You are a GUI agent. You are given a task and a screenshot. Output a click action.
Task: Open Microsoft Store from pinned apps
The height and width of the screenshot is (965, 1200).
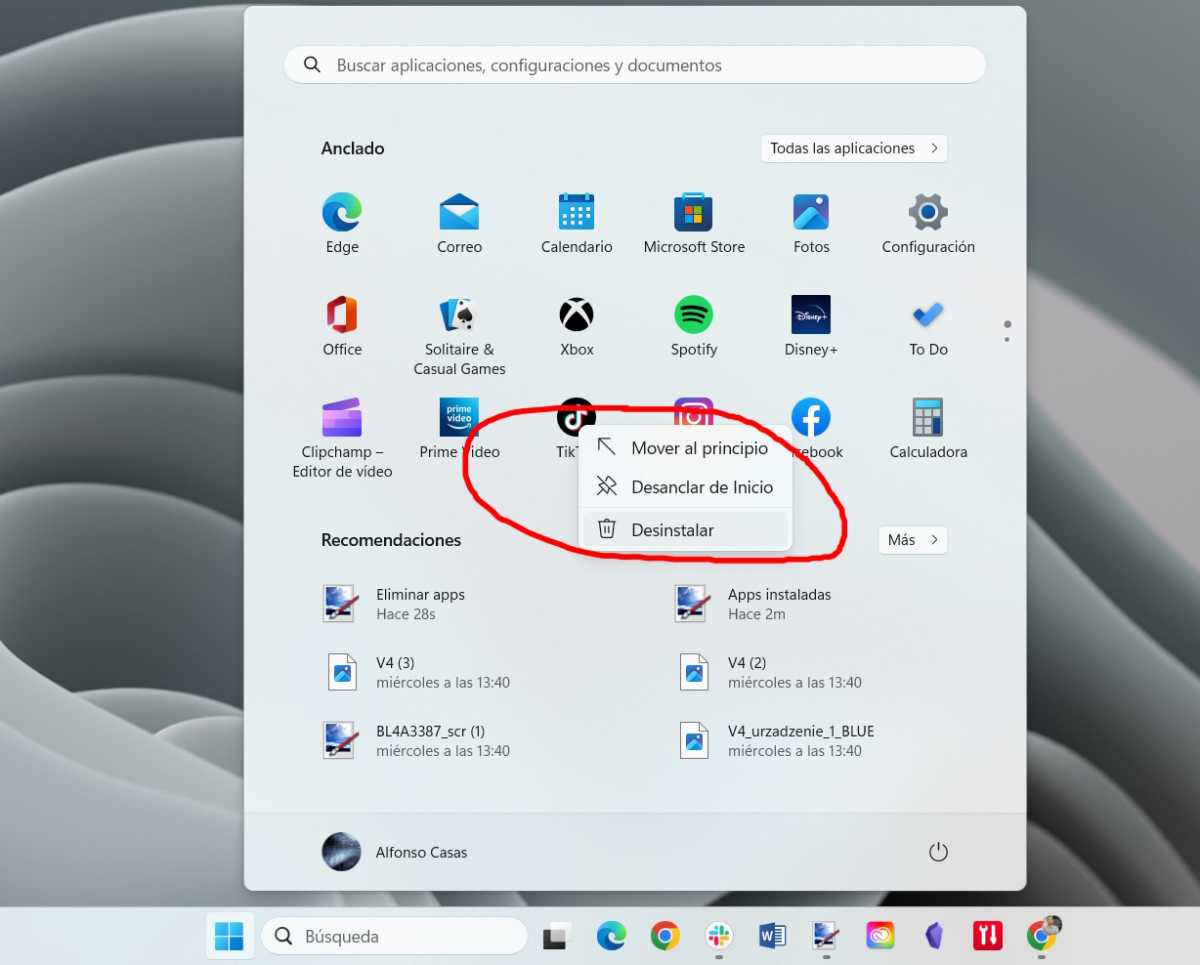tap(694, 224)
